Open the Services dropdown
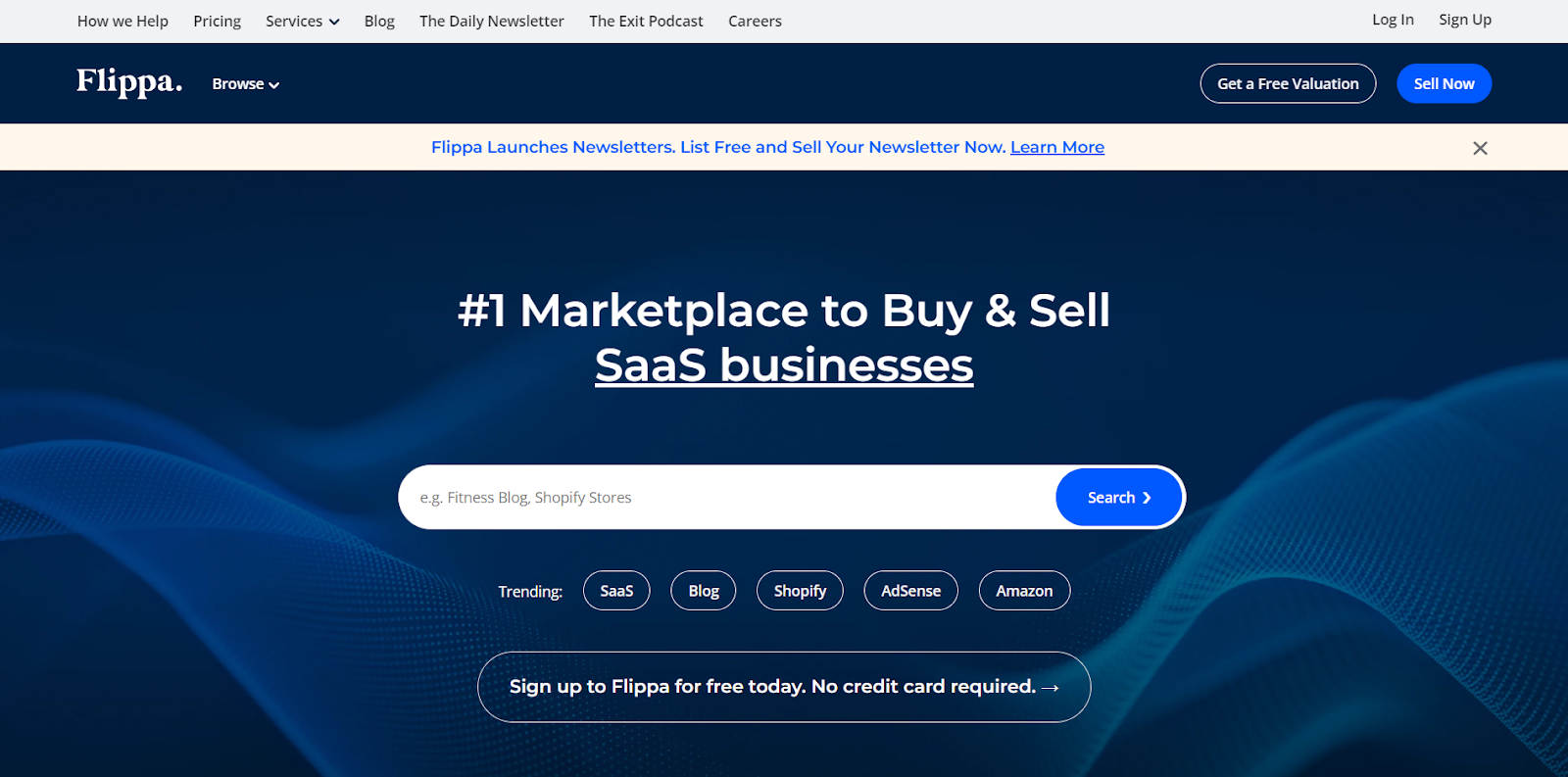The width and height of the screenshot is (1568, 777). click(x=303, y=22)
